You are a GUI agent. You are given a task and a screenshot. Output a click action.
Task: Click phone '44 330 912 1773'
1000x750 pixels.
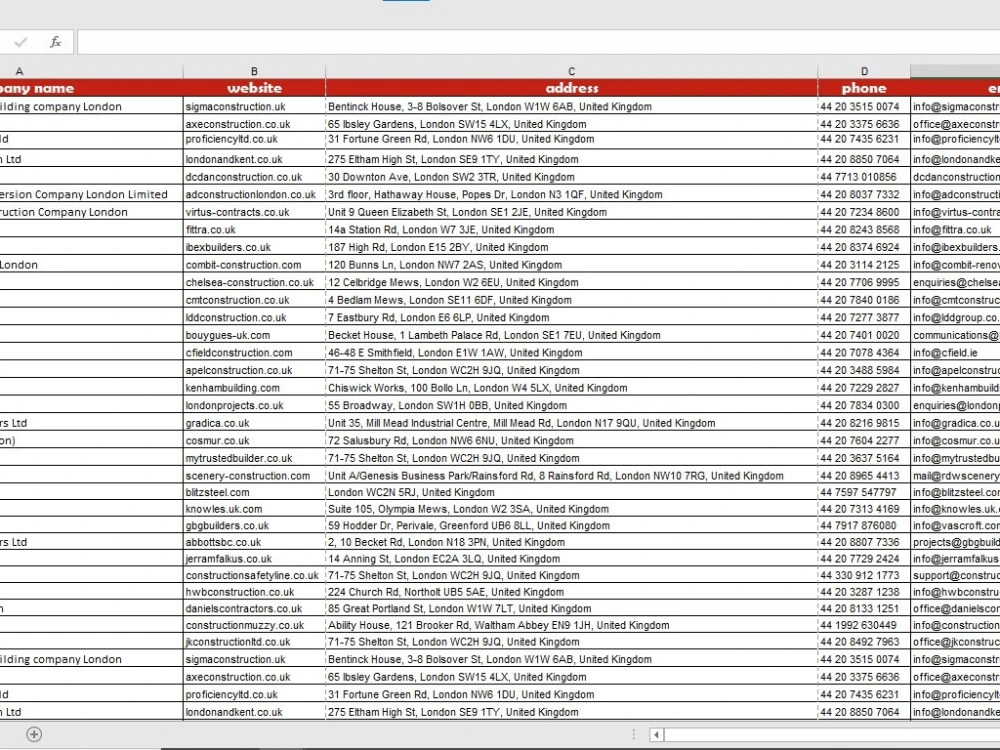[860, 575]
